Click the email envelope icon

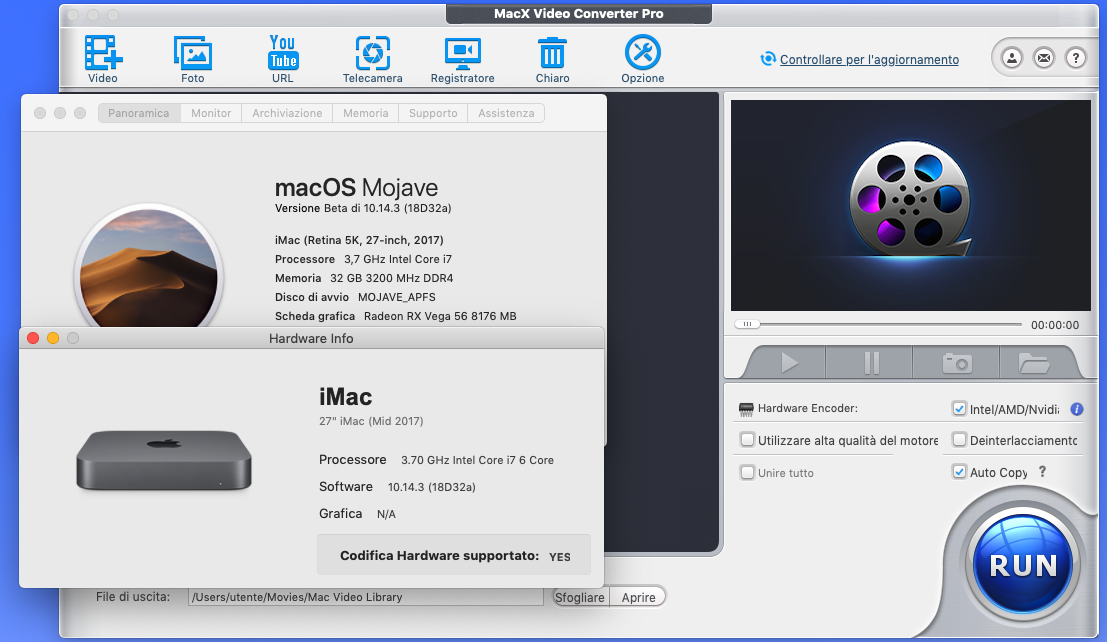click(1043, 58)
